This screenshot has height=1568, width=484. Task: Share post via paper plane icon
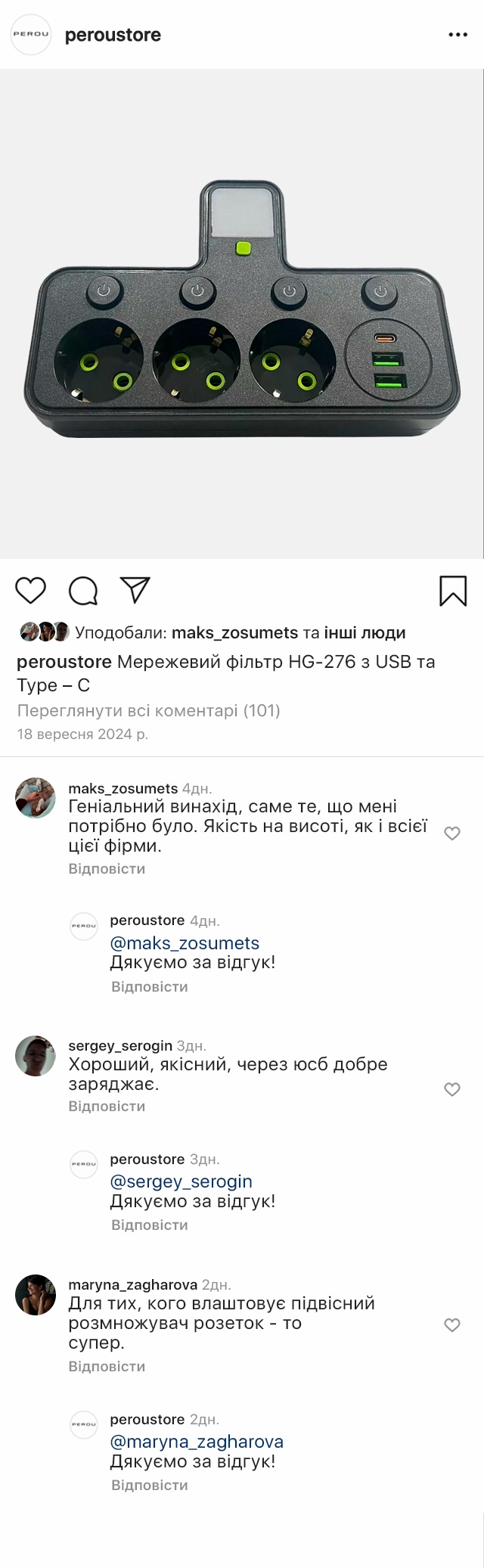coord(135,591)
